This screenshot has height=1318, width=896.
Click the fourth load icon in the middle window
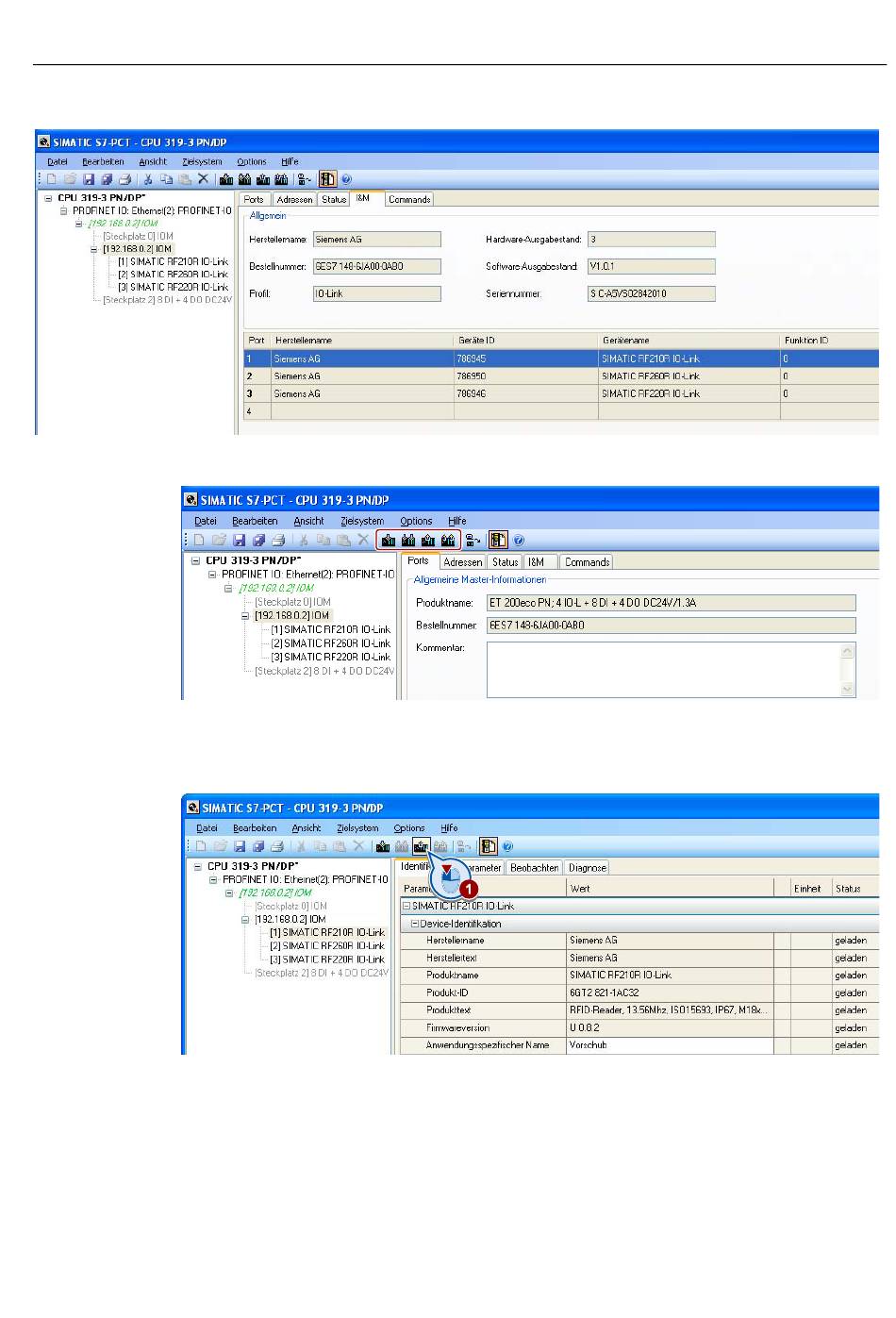click(448, 541)
